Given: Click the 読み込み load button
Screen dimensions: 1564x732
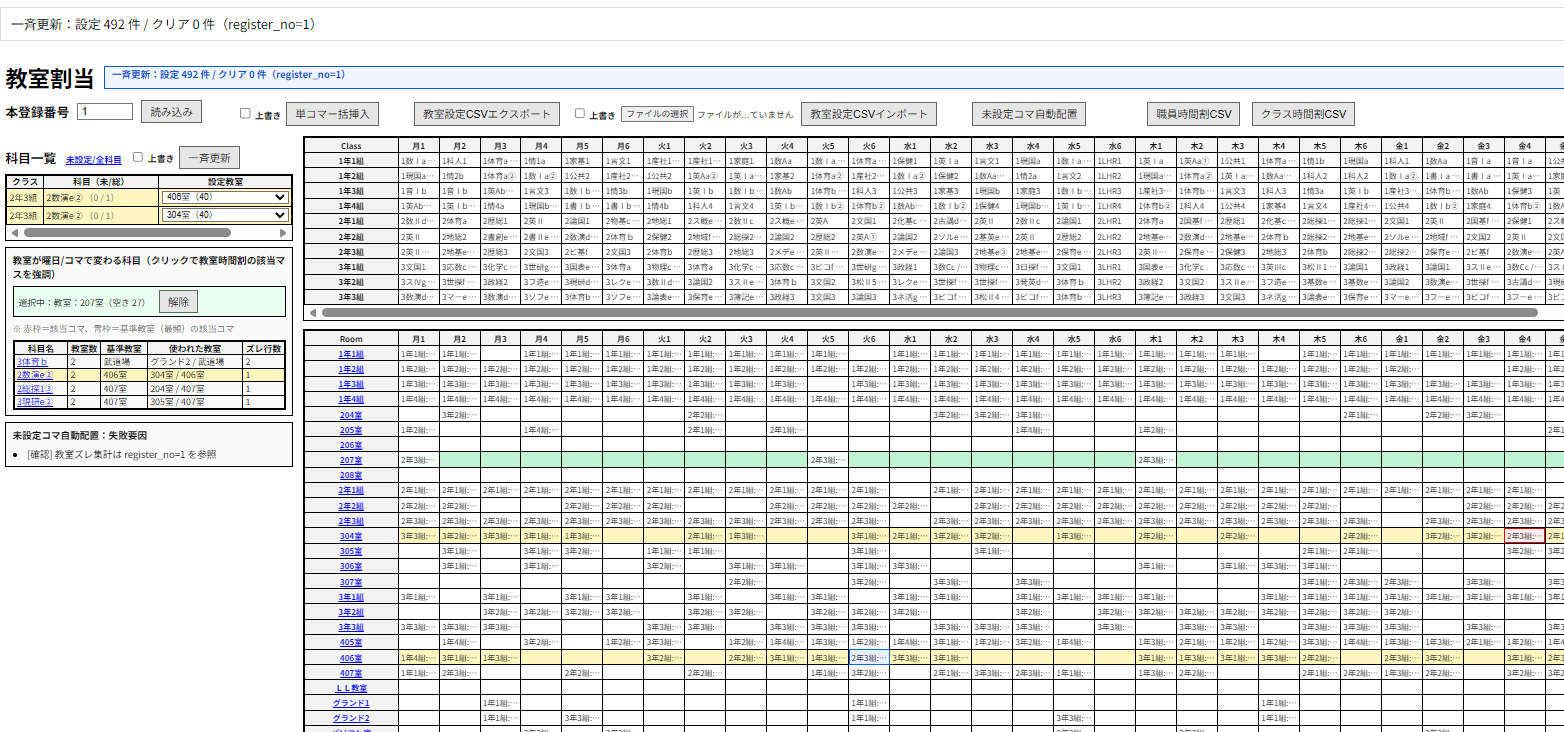Looking at the screenshot, I should 172,112.
